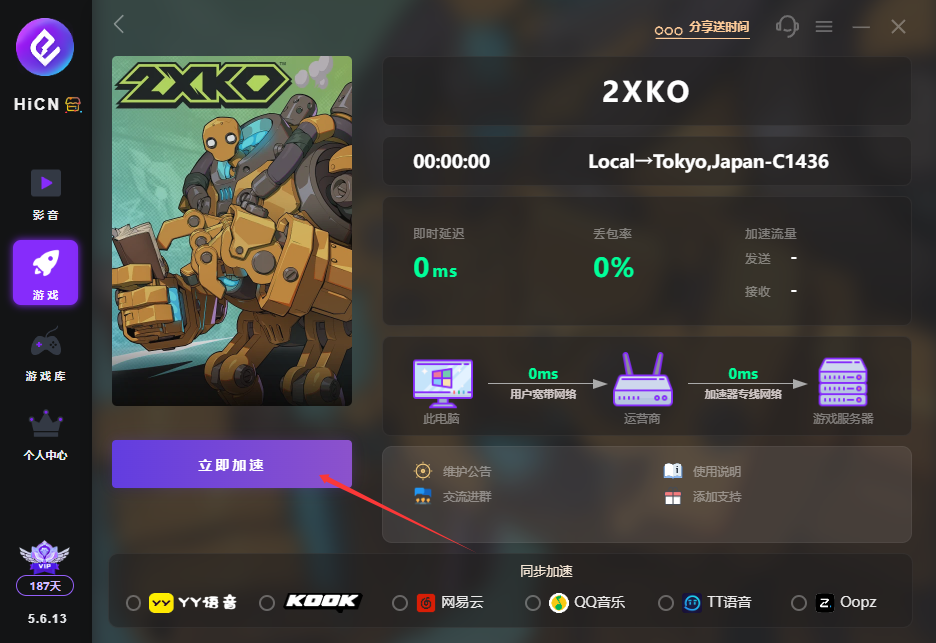Click the 立即加速 start acceleration button
This screenshot has height=643, width=936.
[232, 464]
